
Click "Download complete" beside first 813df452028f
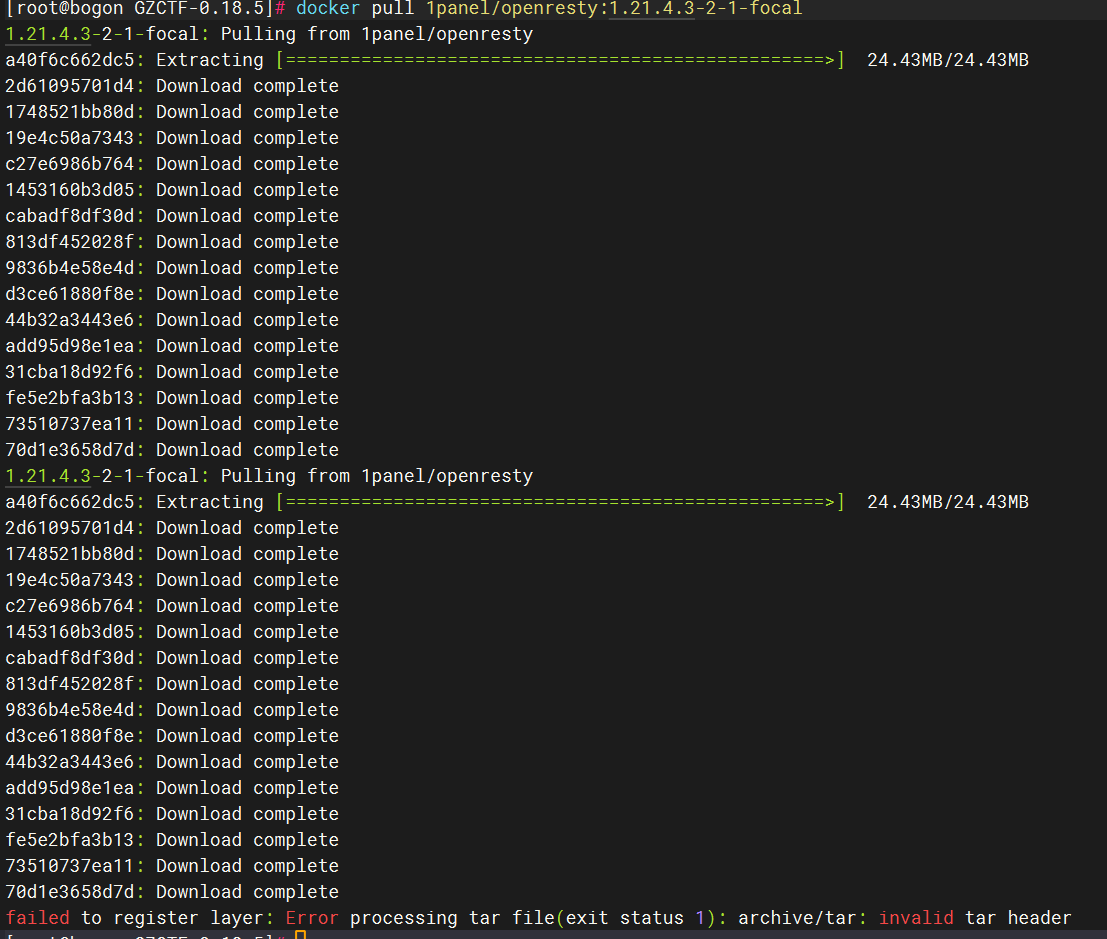[247, 242]
